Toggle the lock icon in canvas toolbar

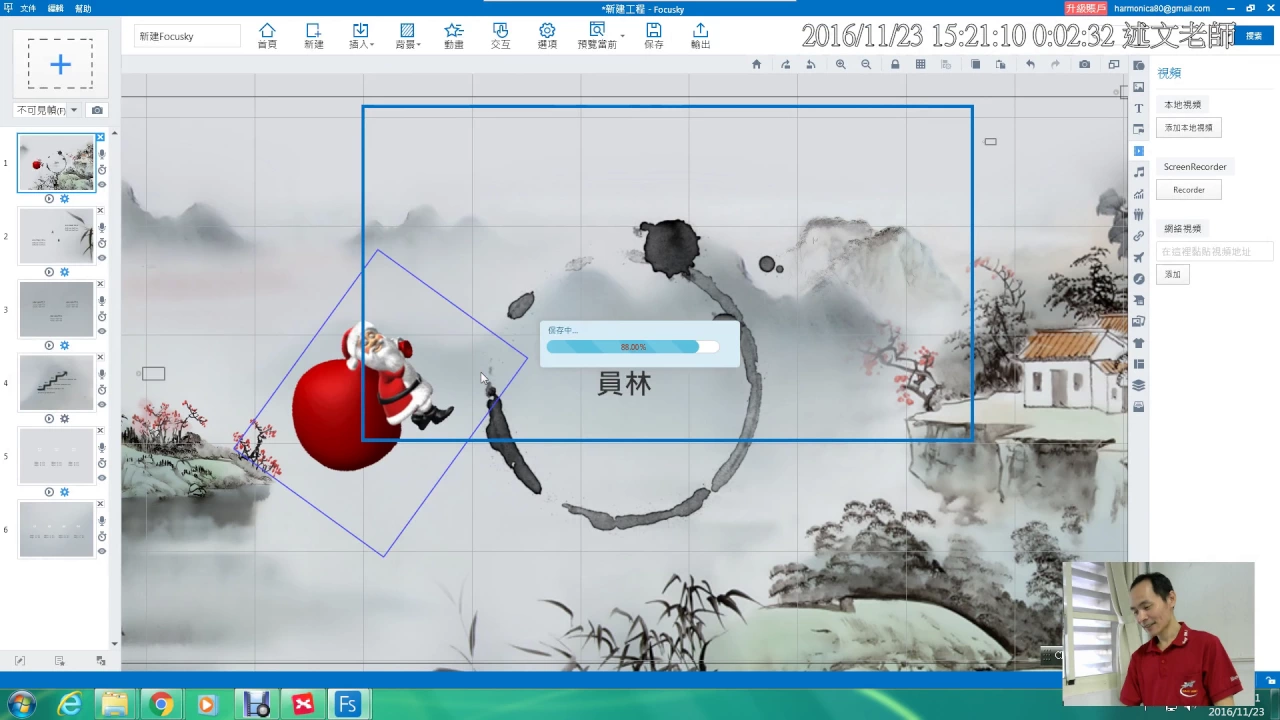tap(895, 64)
